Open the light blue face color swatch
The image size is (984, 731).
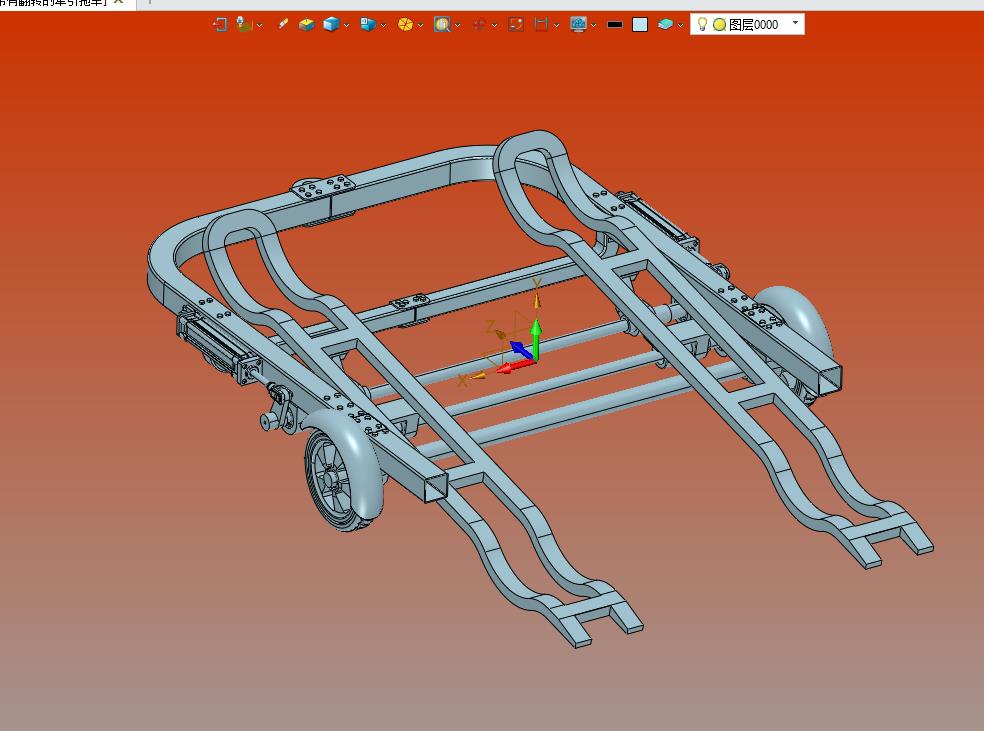coord(640,24)
